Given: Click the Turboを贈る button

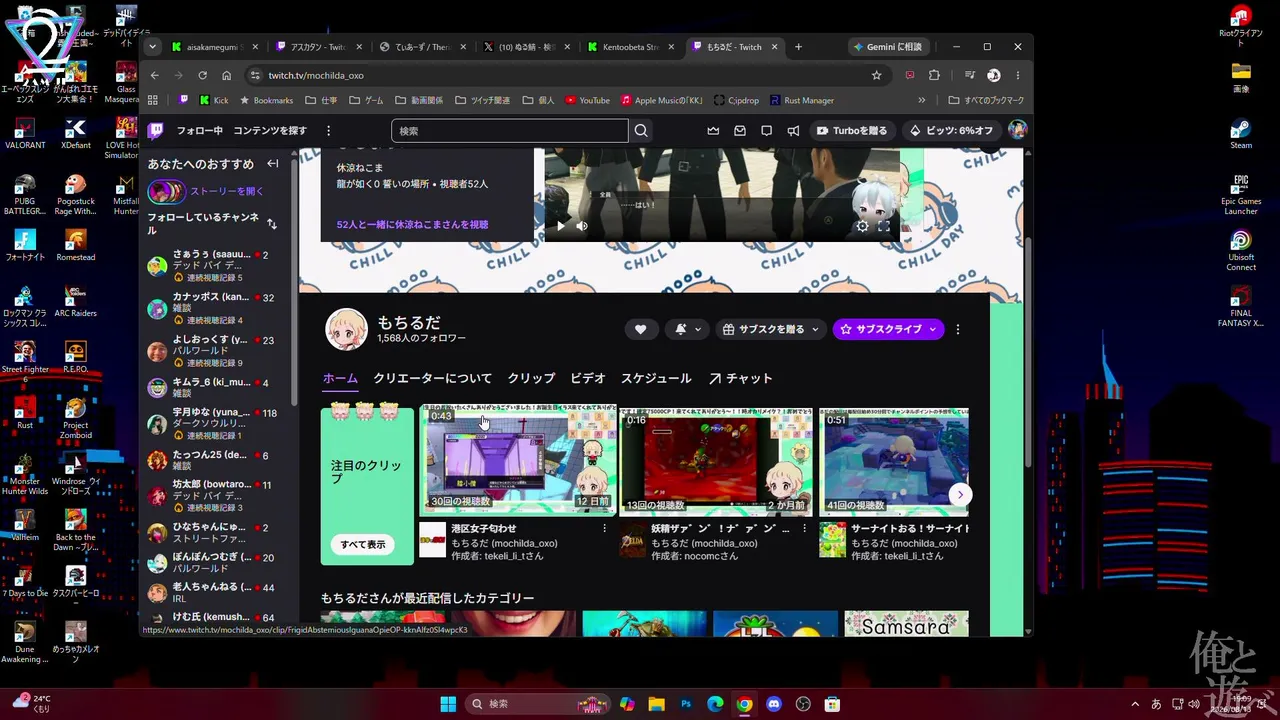Looking at the screenshot, I should pos(852,131).
